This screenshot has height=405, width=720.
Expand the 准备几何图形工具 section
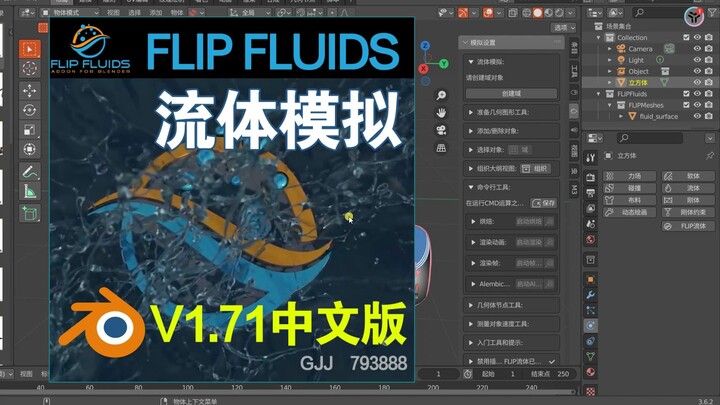point(471,112)
